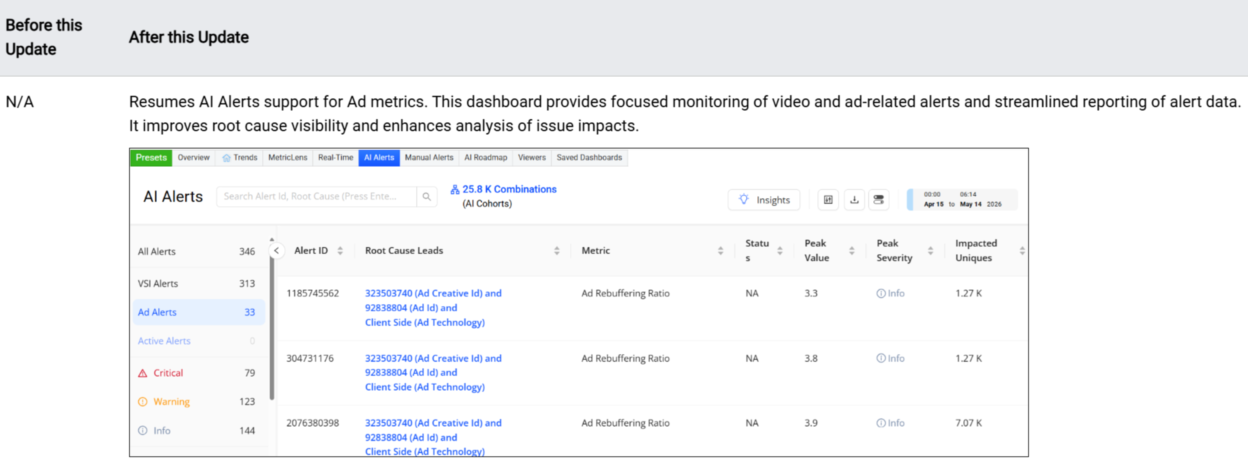Open the Manual Alerts tab
This screenshot has height=469, width=1248.
coord(429,157)
